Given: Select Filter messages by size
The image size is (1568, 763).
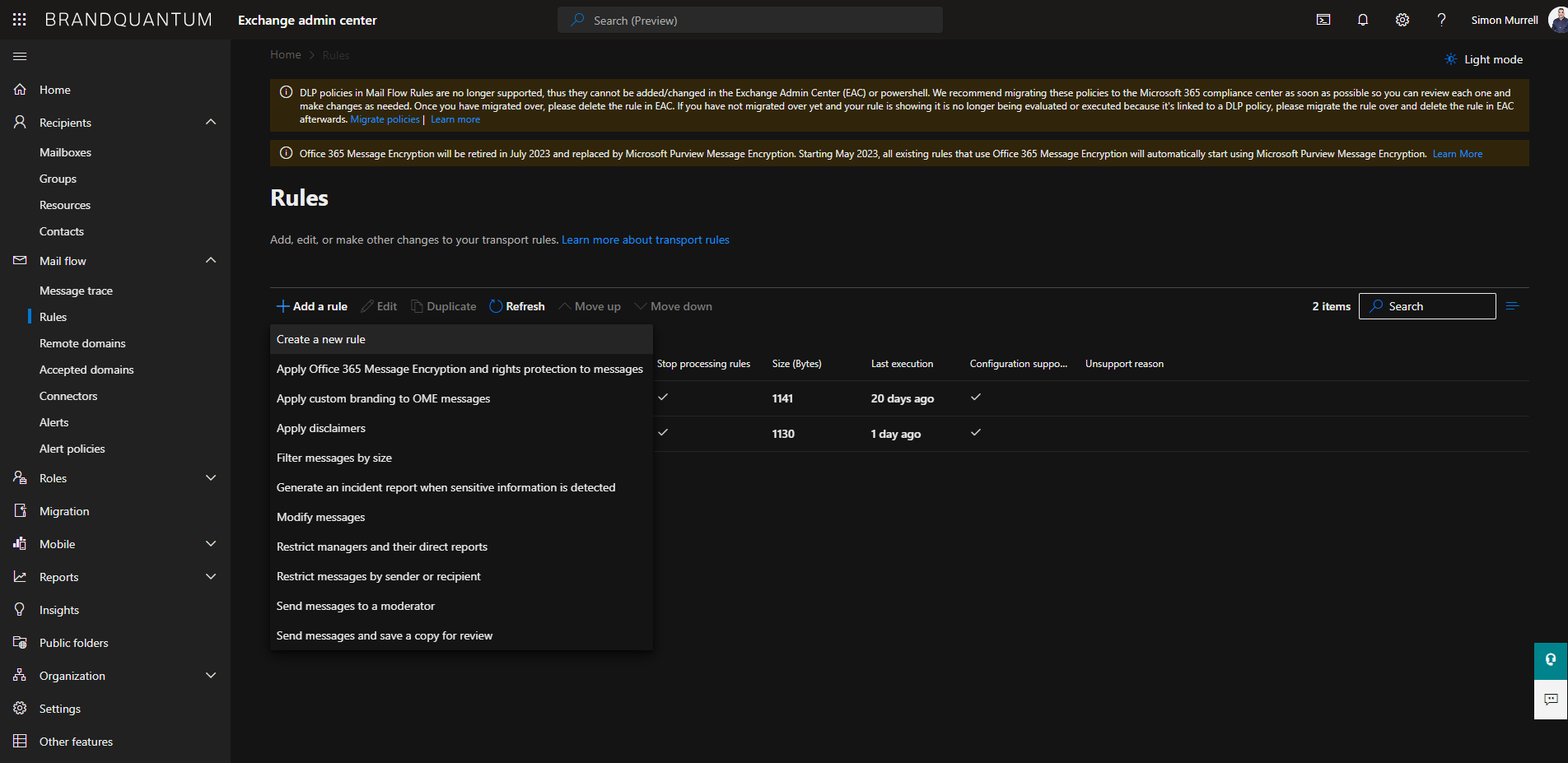Looking at the screenshot, I should point(461,458).
